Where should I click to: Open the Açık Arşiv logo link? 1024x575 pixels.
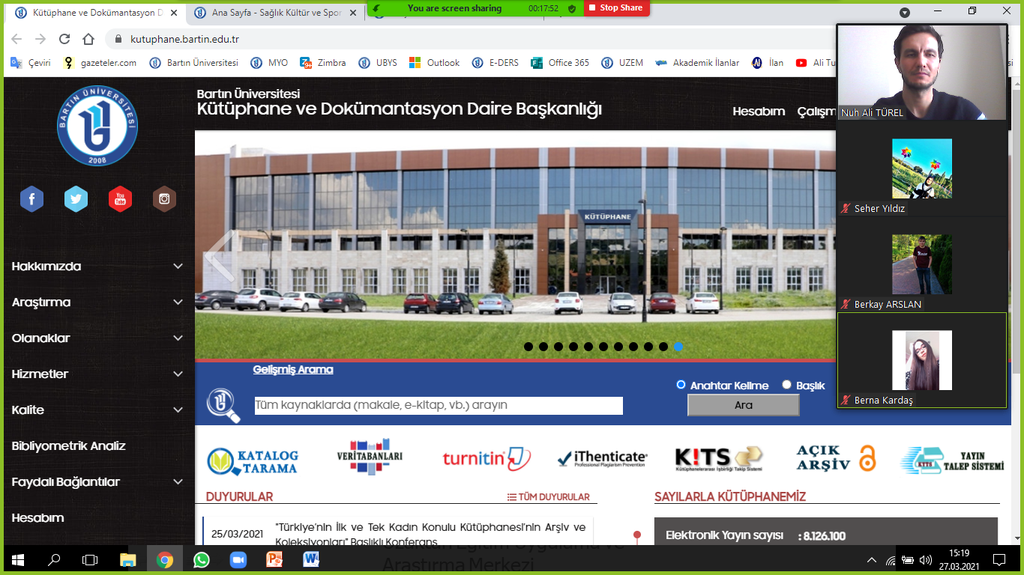tap(836, 458)
